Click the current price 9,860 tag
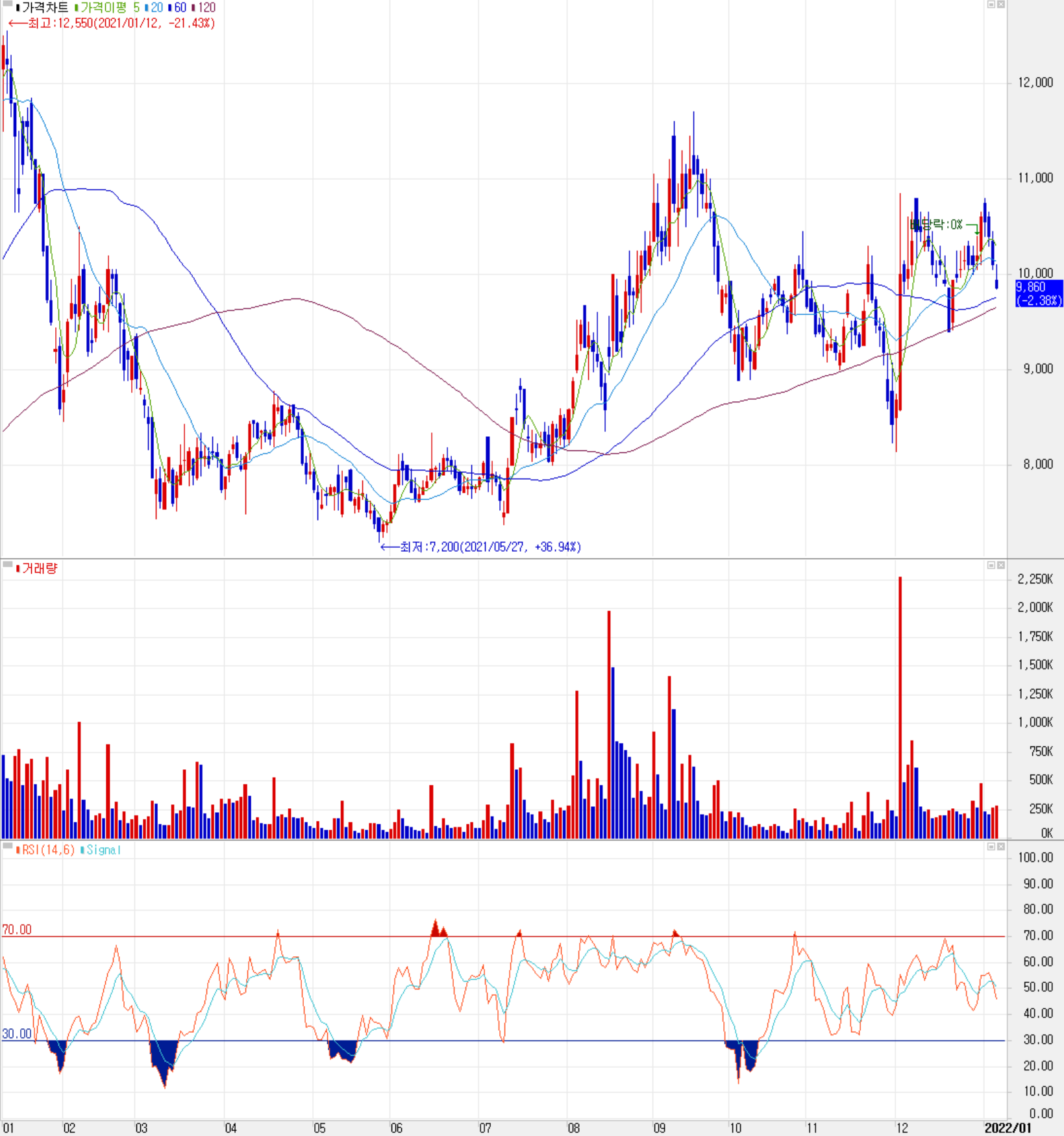 (1039, 293)
